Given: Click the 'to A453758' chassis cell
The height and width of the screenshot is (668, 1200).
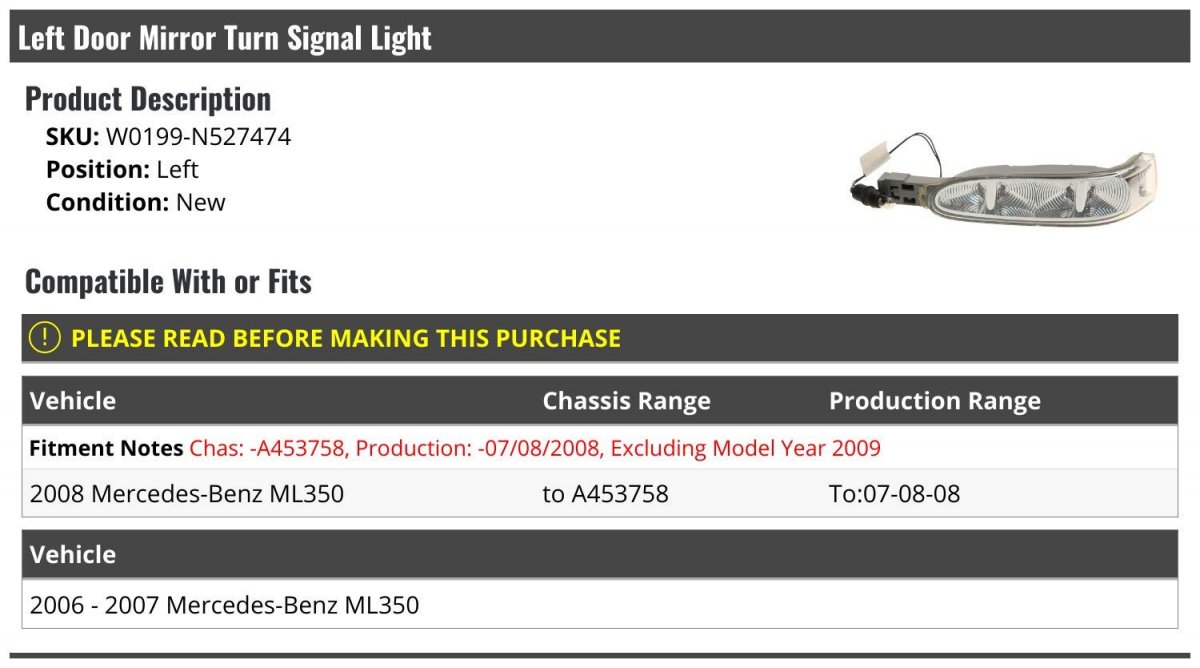Looking at the screenshot, I should coord(605,493).
